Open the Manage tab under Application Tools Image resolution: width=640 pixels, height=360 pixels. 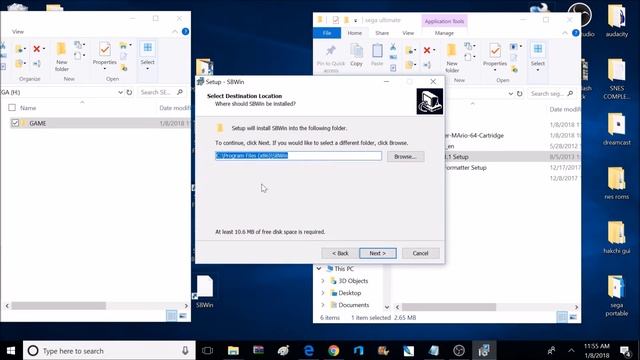[444, 33]
